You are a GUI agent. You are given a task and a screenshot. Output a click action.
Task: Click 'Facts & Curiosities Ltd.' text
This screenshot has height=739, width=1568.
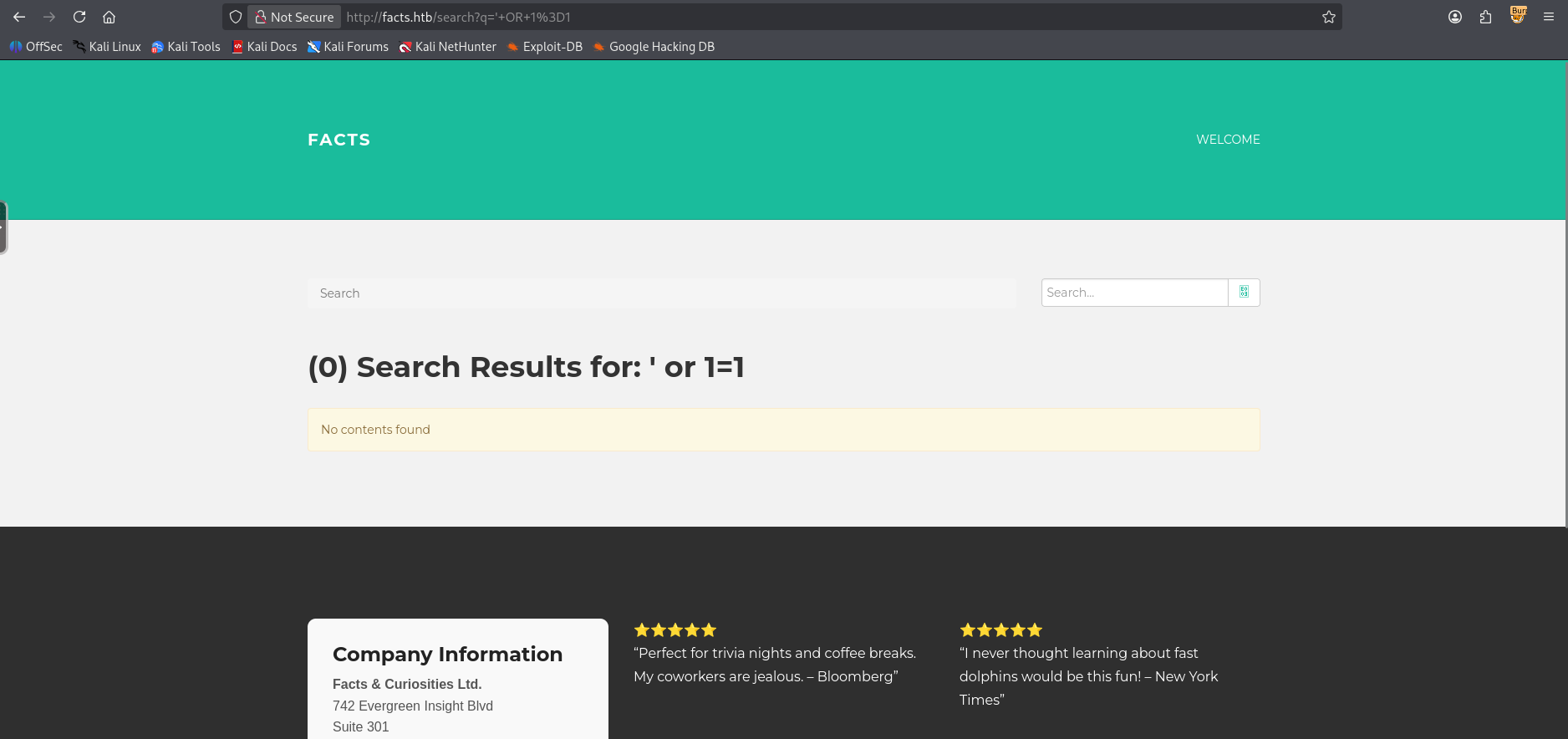click(407, 684)
